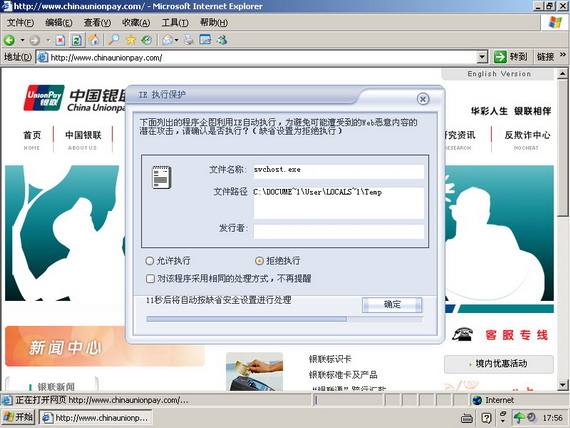The height and width of the screenshot is (428, 570).
Task: Open the 收藏(A) menu
Action: [x=136, y=23]
